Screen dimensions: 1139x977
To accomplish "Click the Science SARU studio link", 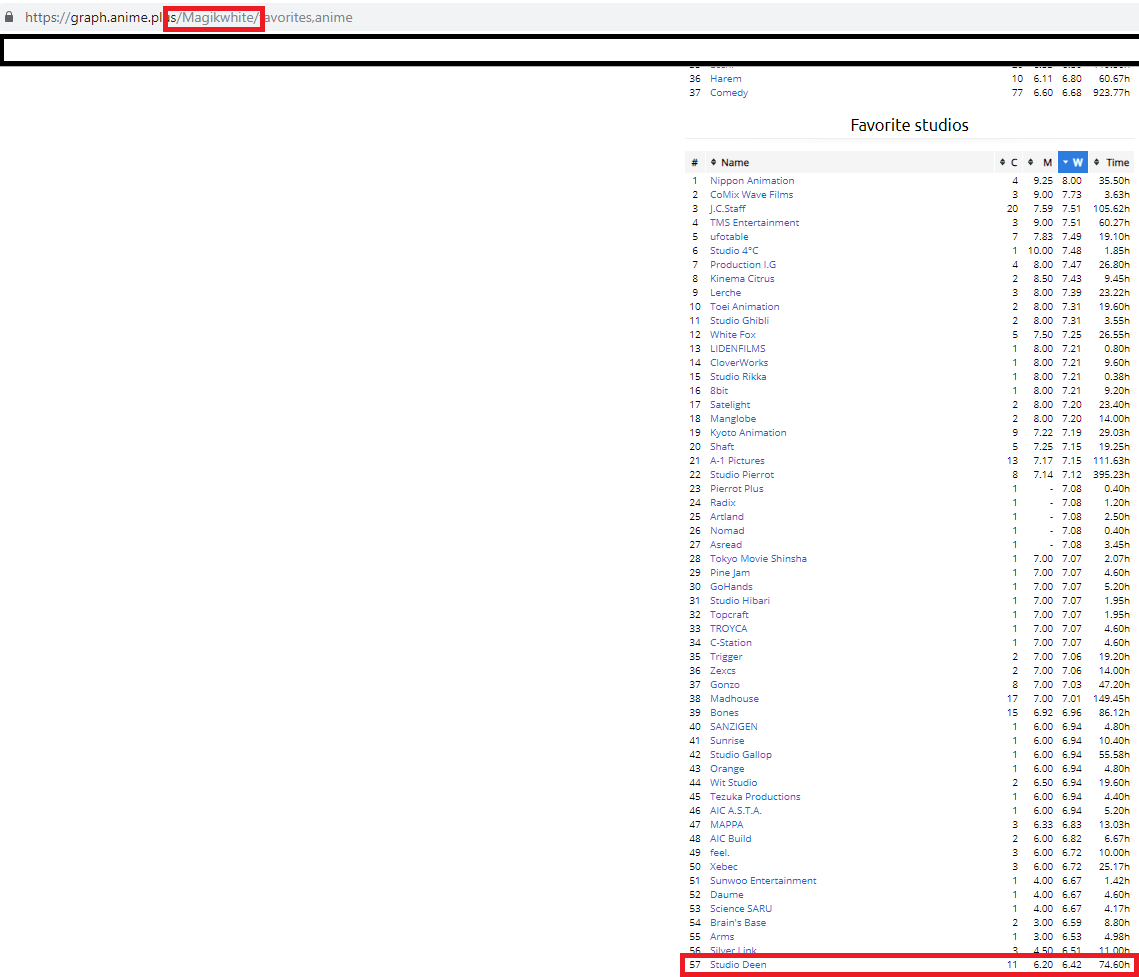I will [740, 909].
